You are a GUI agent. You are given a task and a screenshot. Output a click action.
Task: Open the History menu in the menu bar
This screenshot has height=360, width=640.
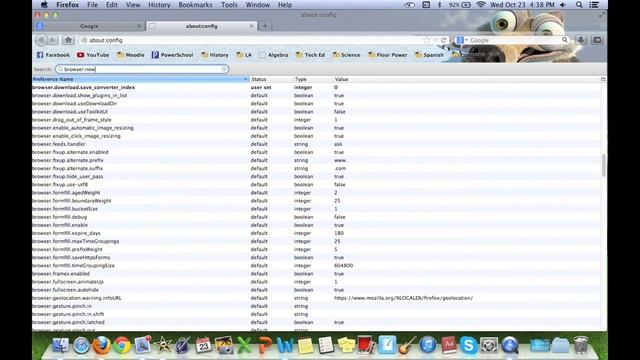click(x=159, y=5)
